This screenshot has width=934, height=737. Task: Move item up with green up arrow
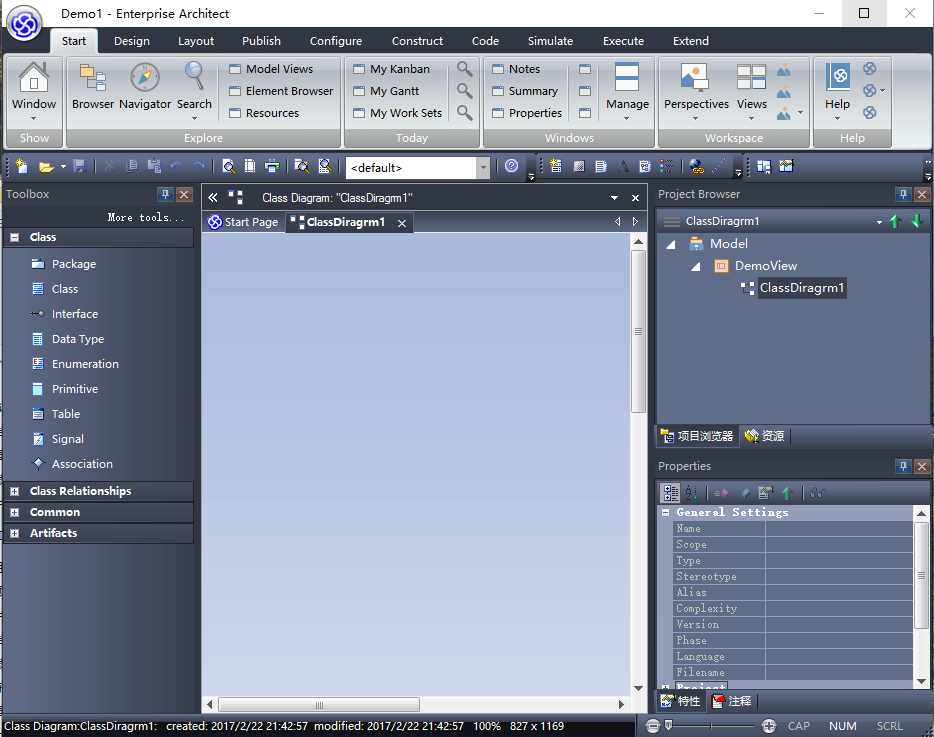895,222
